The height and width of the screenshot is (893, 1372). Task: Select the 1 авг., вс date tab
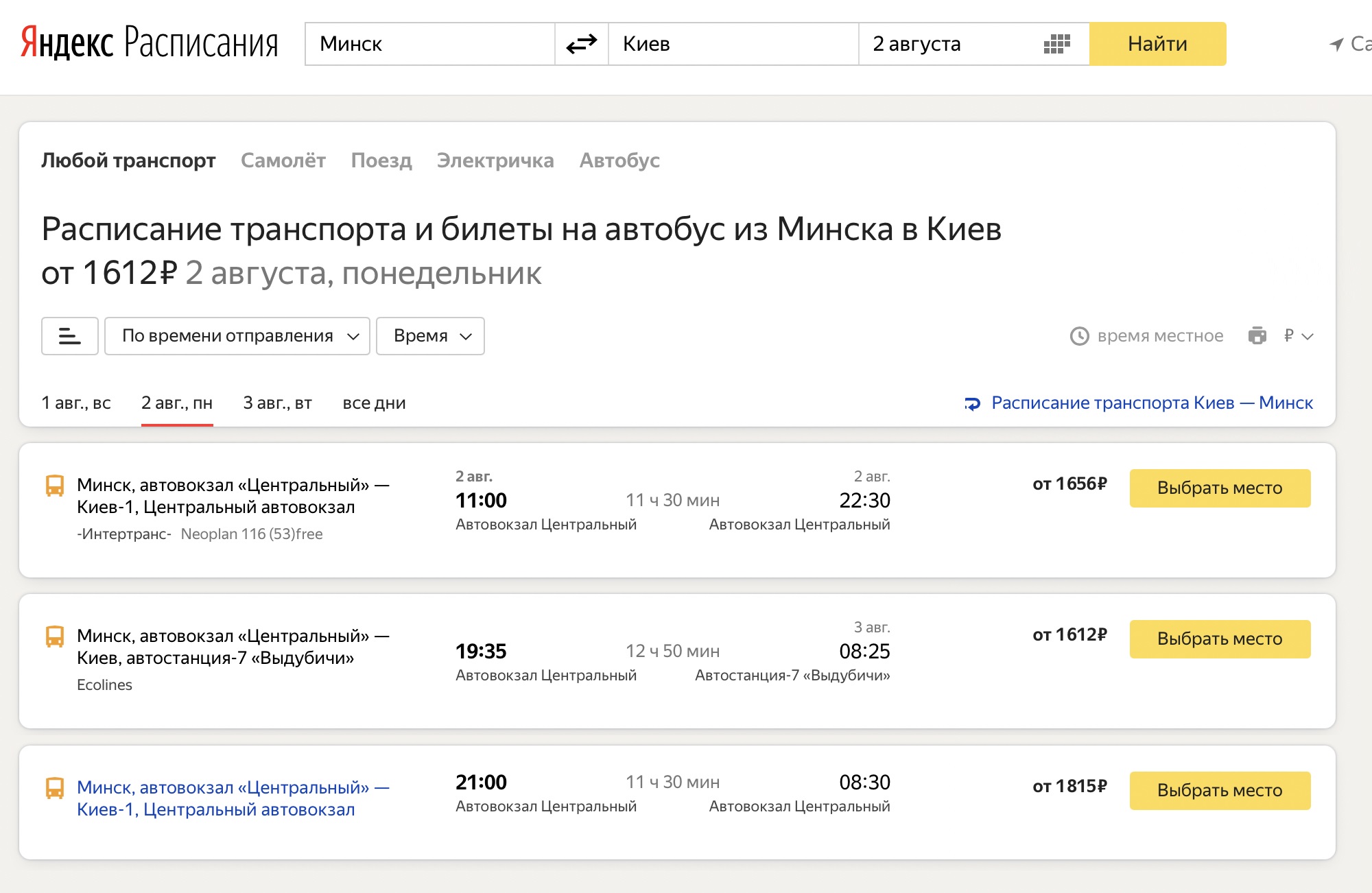(x=76, y=403)
